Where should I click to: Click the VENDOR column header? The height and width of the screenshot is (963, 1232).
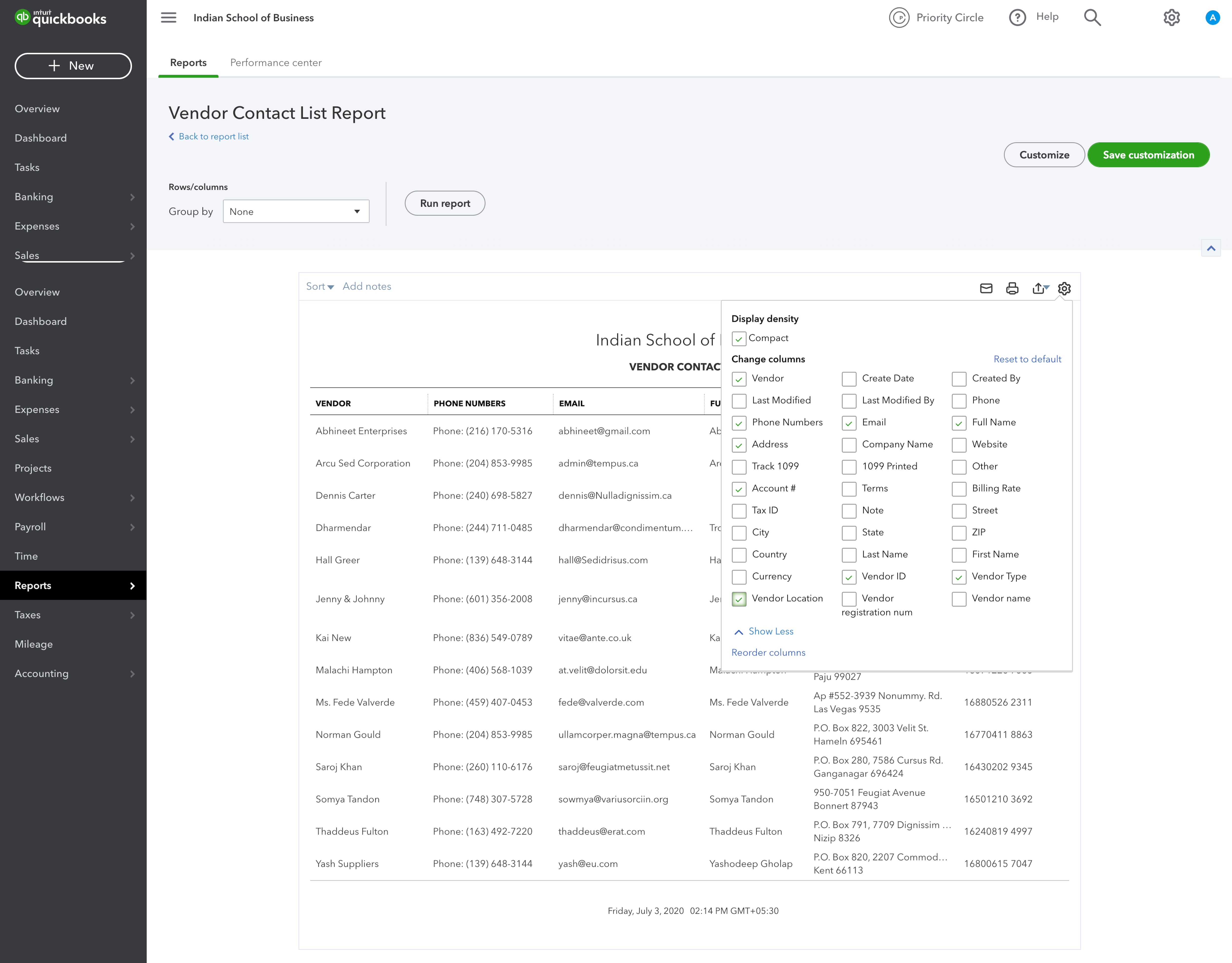point(333,403)
